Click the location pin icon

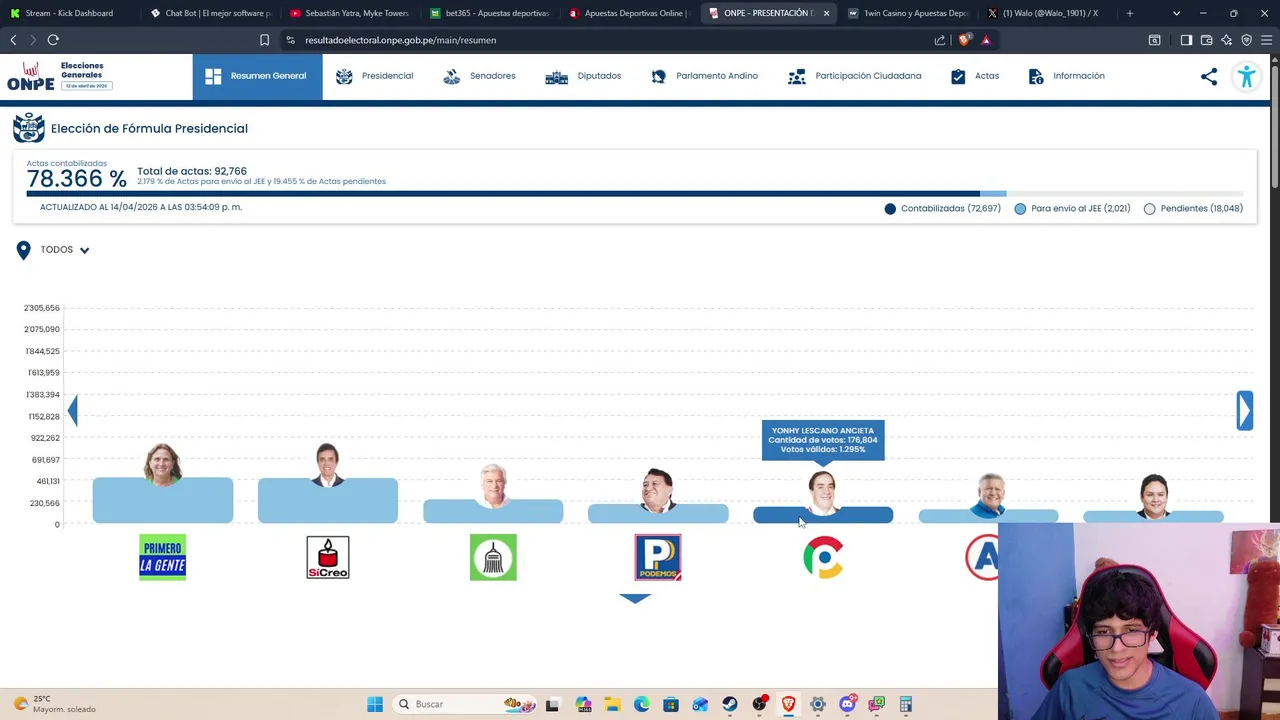tap(24, 250)
